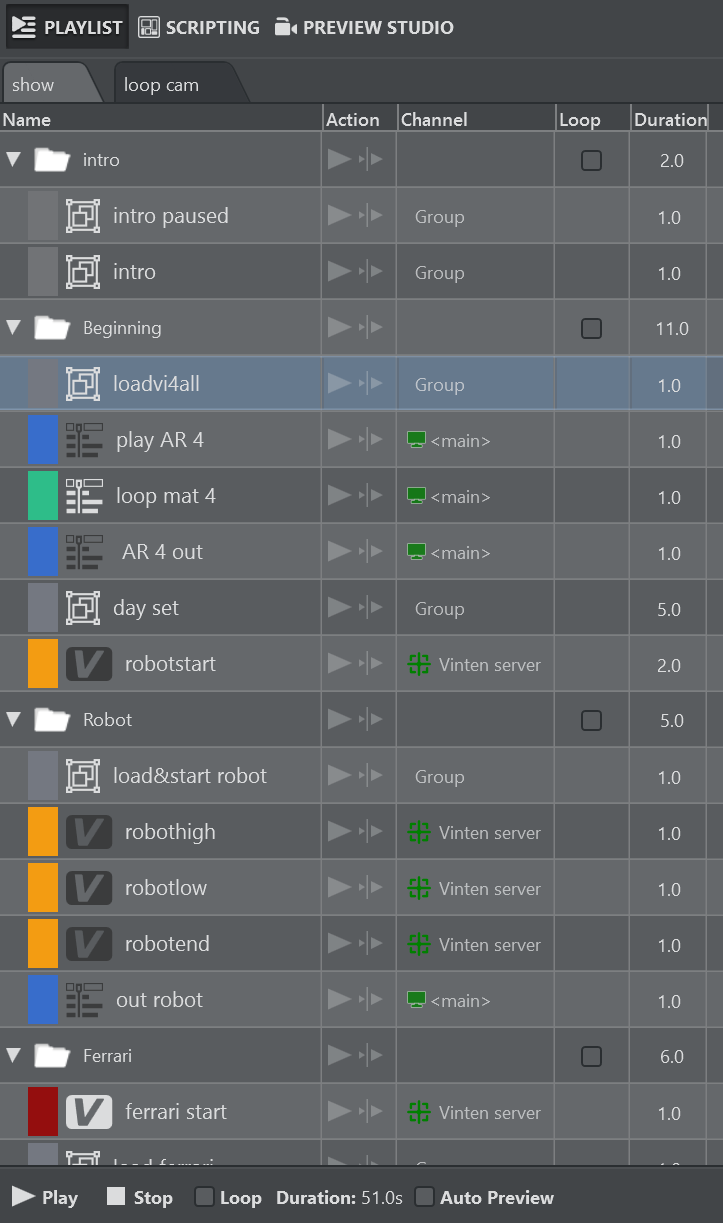
Task: Click the Vinten icon beside ferrari start
Action: [x=89, y=1112]
